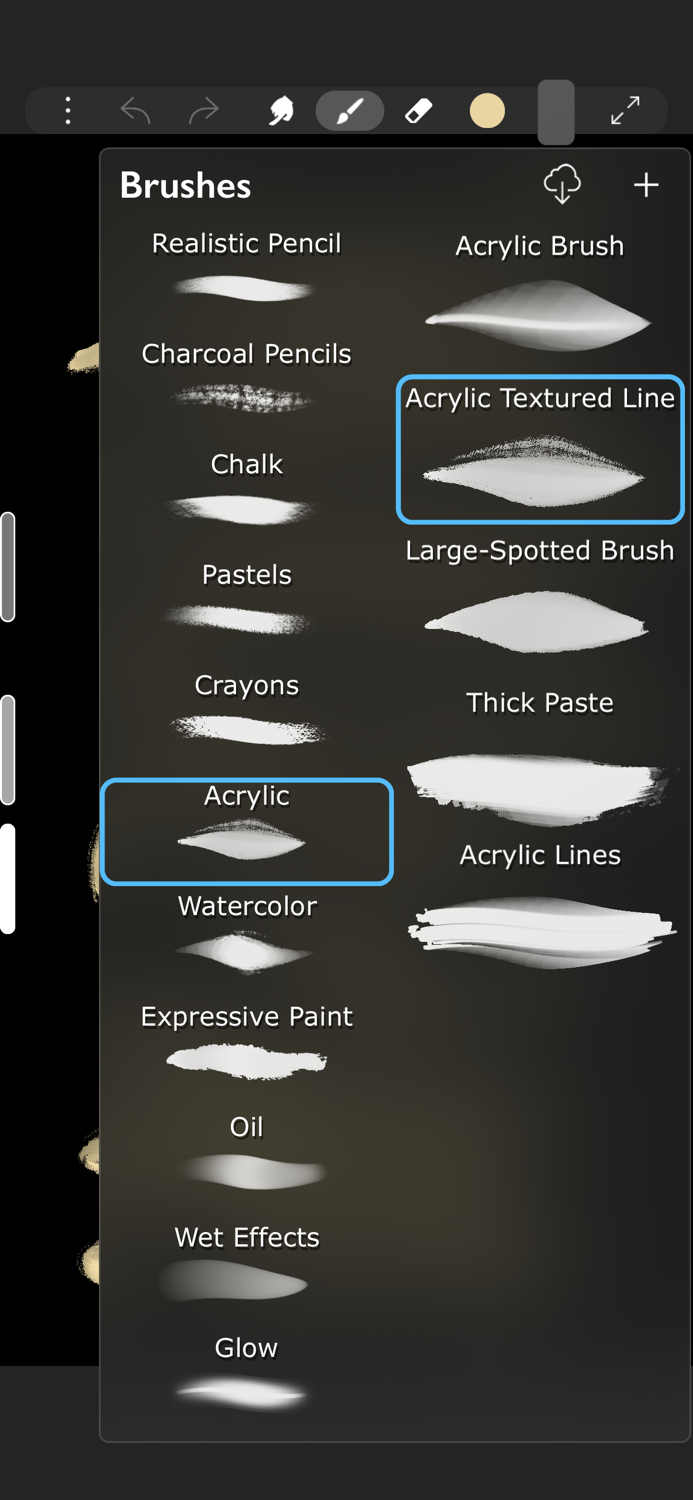The width and height of the screenshot is (693, 1500).
Task: Create a new brush with the plus icon
Action: click(646, 184)
